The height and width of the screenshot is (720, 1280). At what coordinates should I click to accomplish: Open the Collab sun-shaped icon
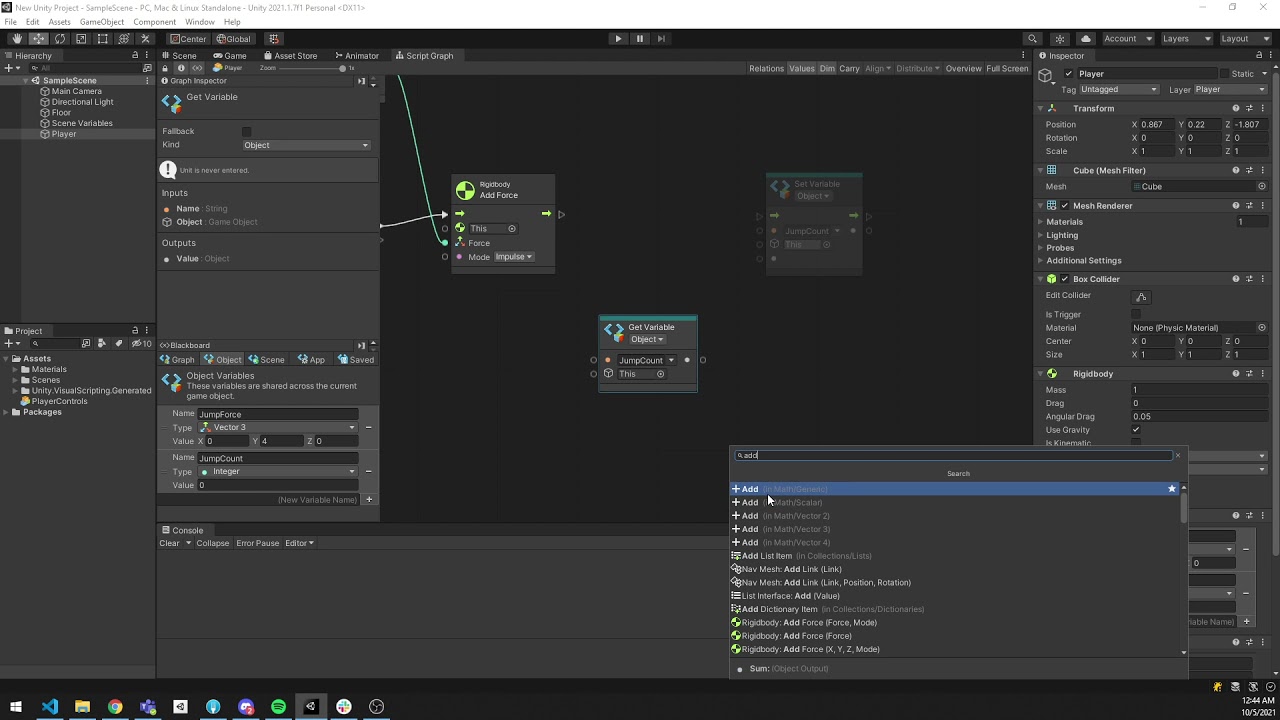click(1060, 39)
